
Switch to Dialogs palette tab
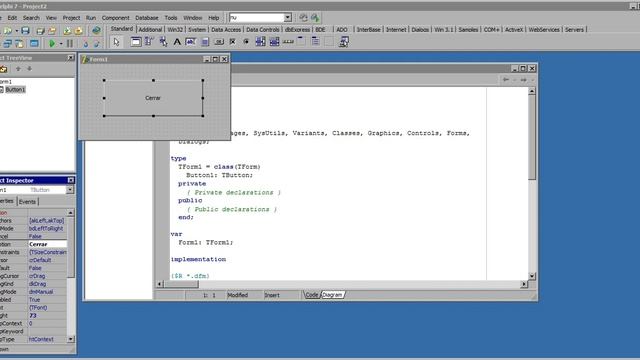coord(420,29)
